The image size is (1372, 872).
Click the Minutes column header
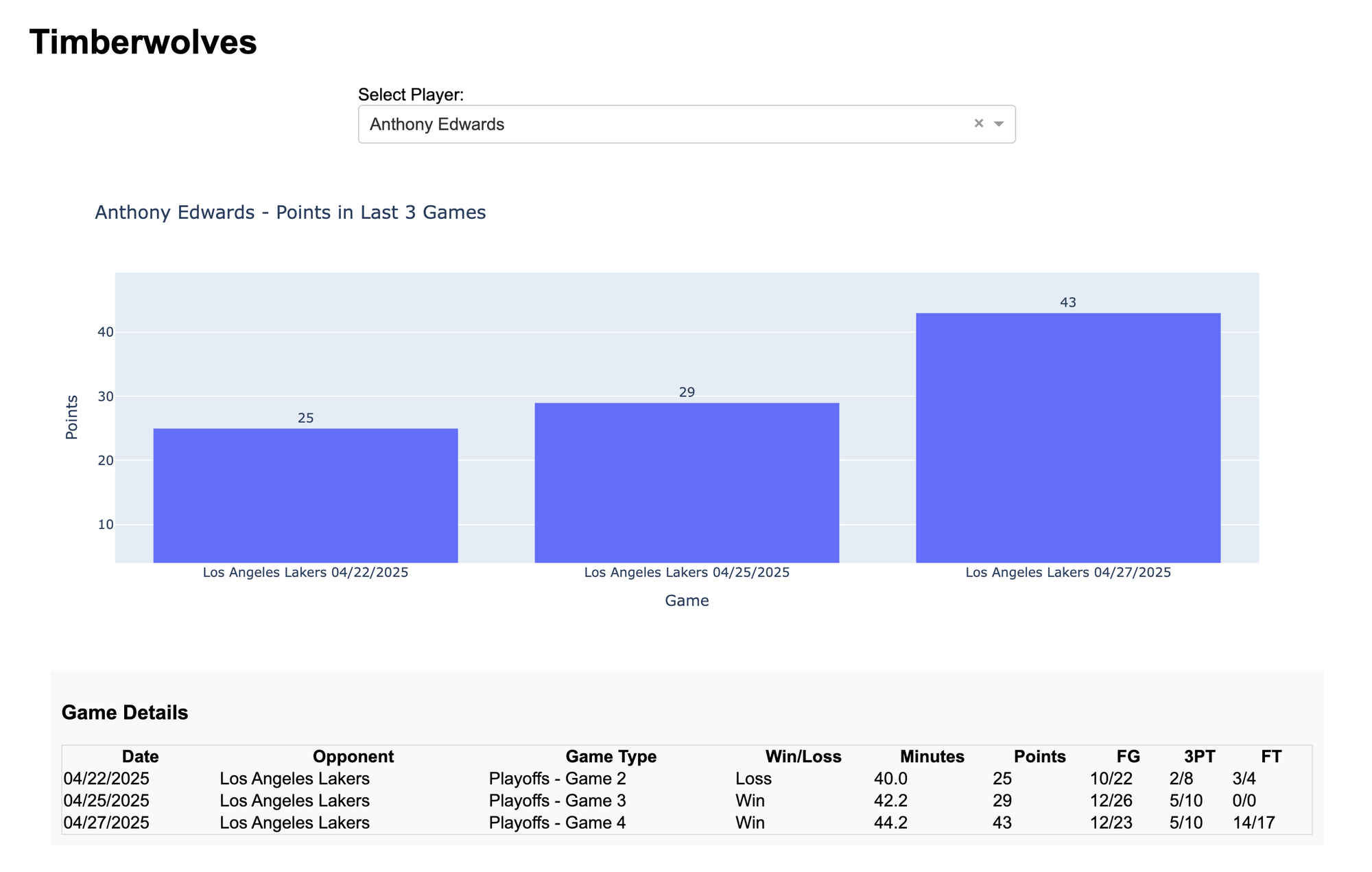932,757
